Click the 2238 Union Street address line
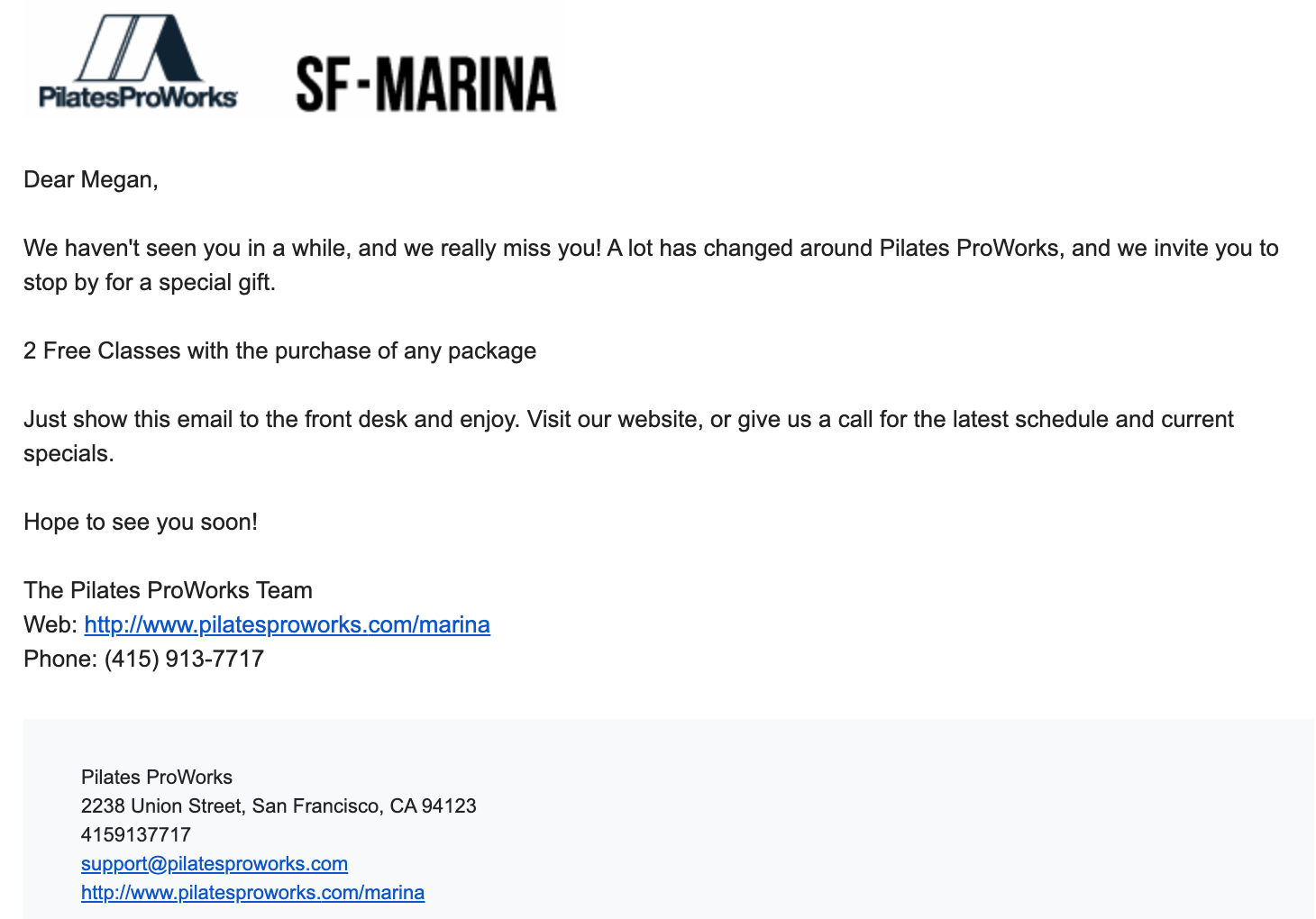 [x=279, y=805]
